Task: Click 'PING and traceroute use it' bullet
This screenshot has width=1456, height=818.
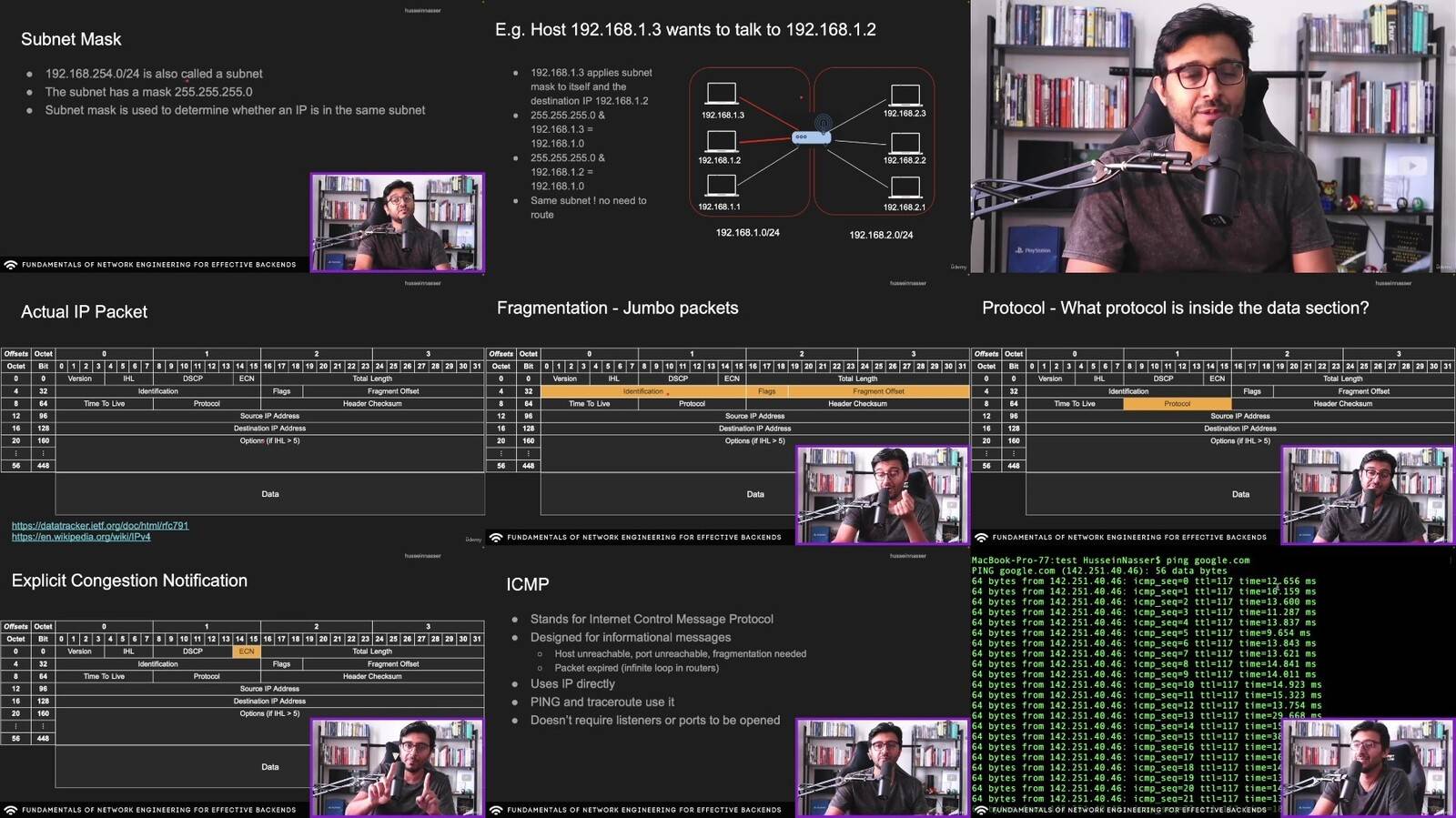Action: tap(602, 702)
